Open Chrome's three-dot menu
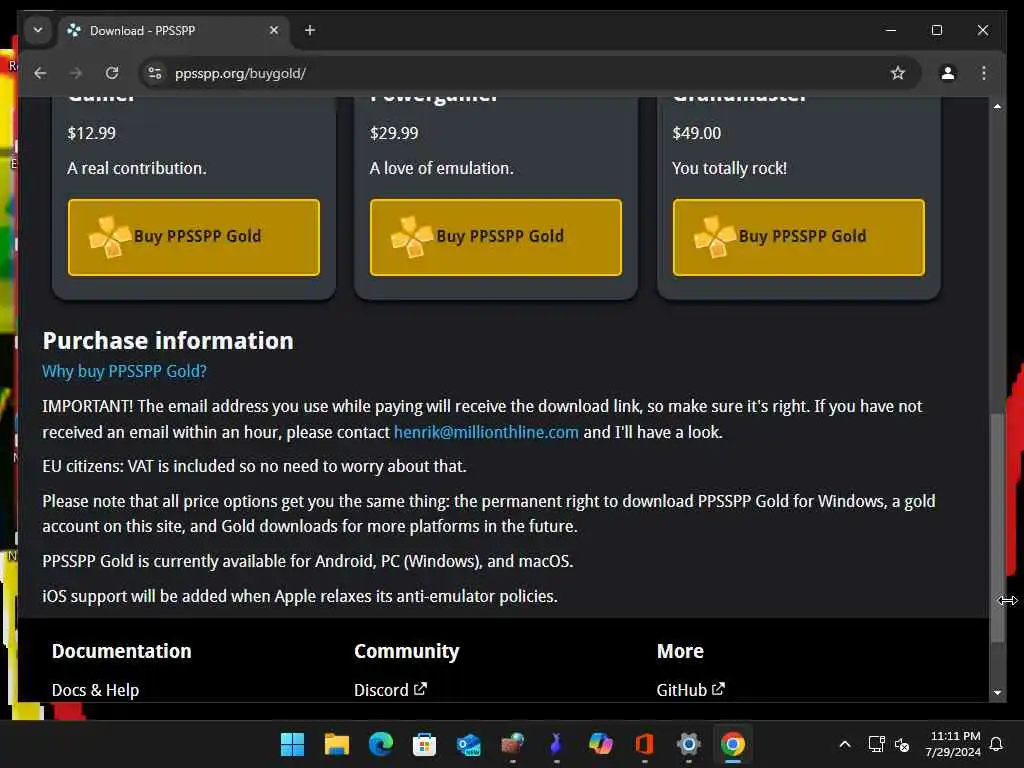Image resolution: width=1024 pixels, height=768 pixels. pyautogui.click(x=984, y=73)
